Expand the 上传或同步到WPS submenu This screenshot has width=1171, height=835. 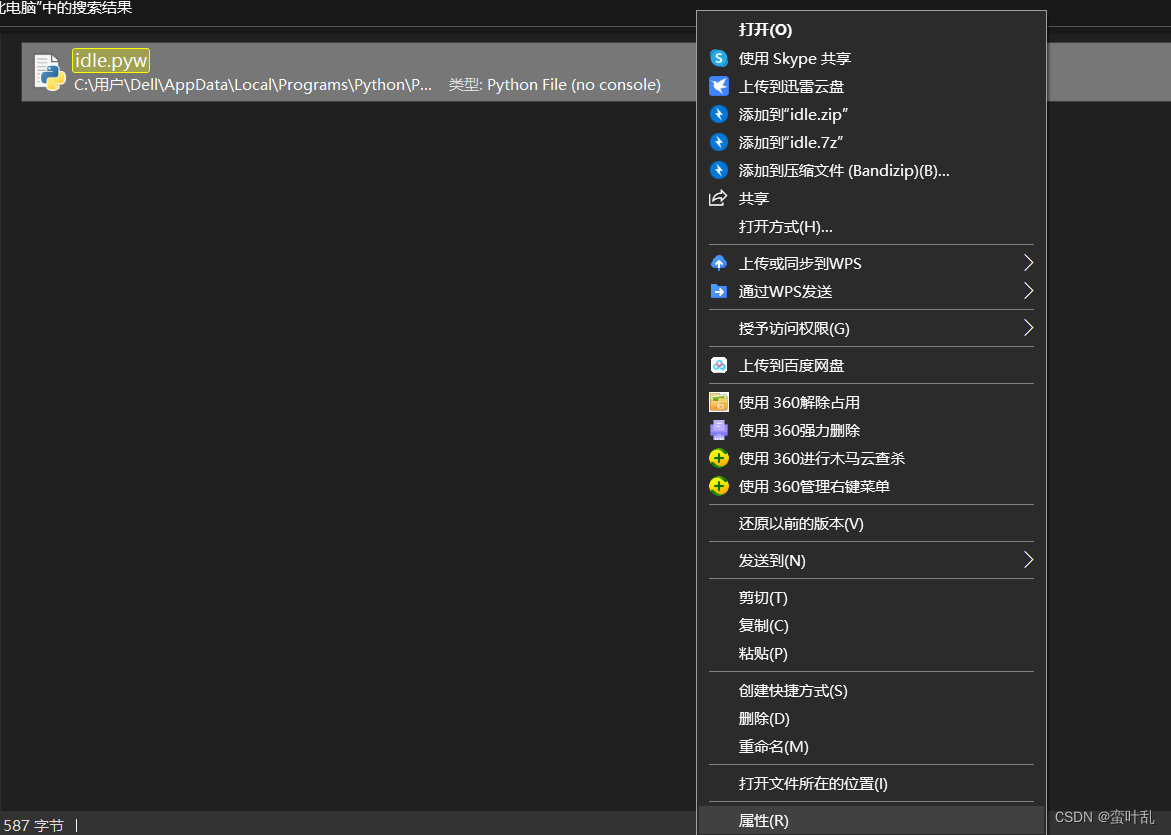pyautogui.click(x=1028, y=262)
